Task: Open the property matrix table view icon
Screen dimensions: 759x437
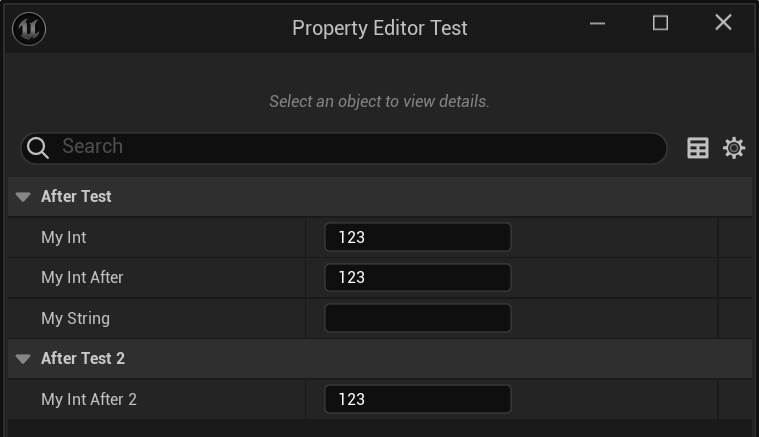Action: coord(698,148)
